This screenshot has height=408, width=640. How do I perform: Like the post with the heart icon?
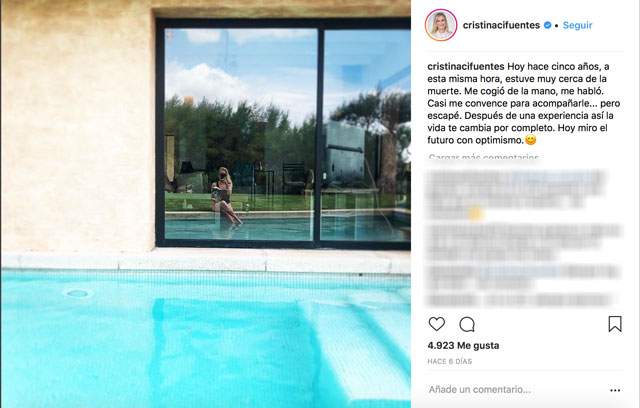coord(437,324)
